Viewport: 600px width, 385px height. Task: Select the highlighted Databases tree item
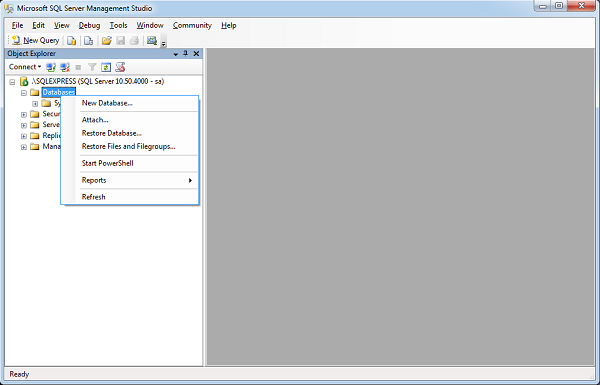[59, 92]
